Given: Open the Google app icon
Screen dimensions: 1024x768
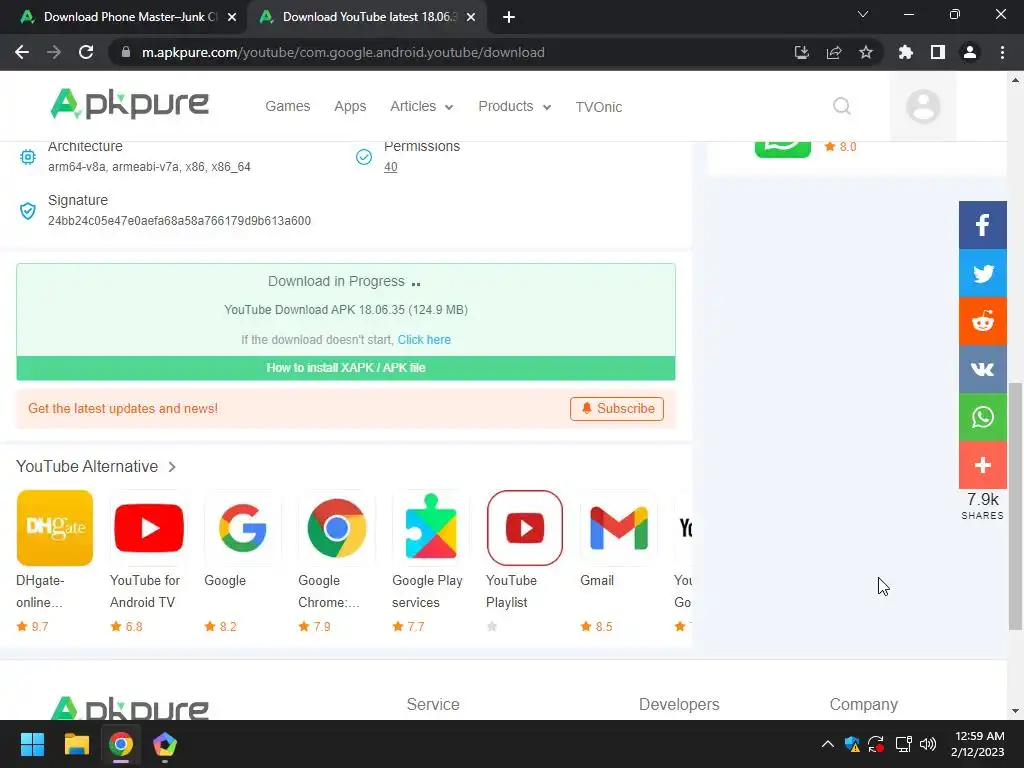Looking at the screenshot, I should pos(242,528).
